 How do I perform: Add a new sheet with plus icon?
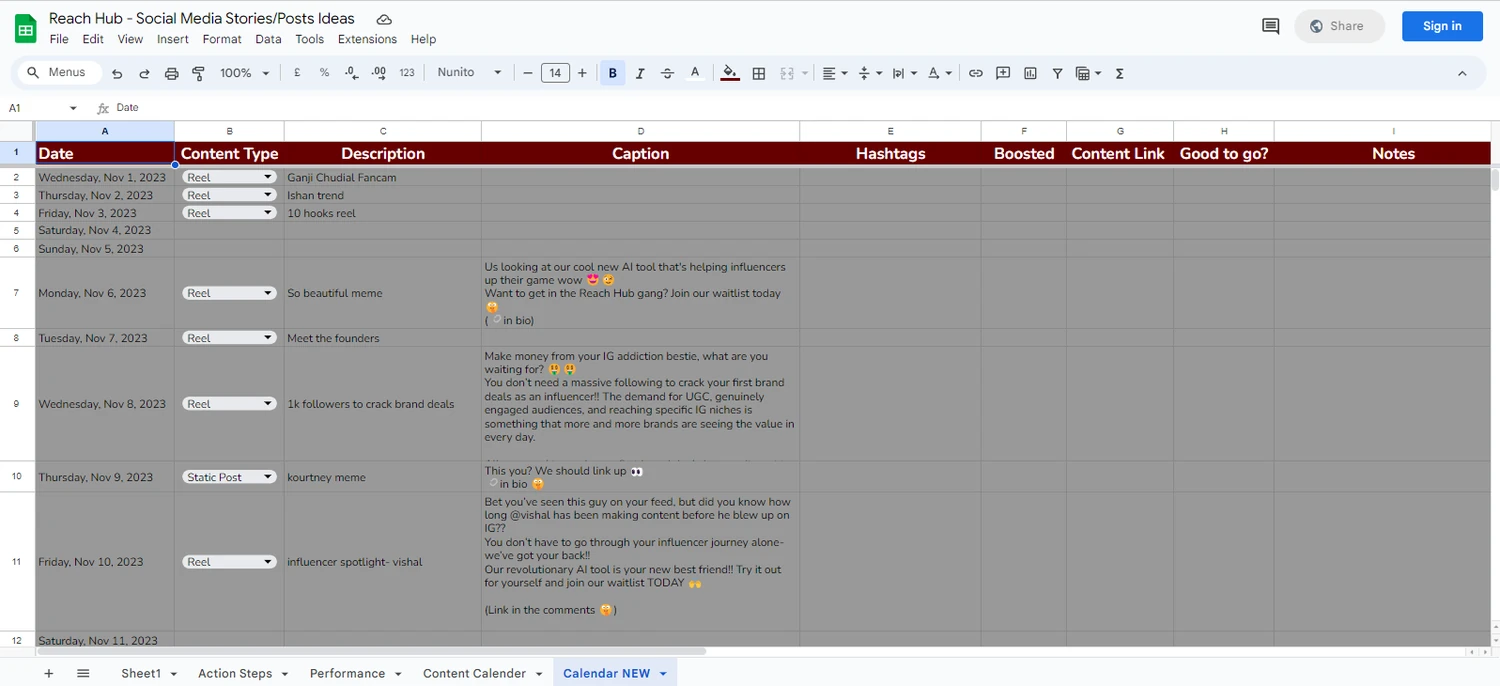click(48, 673)
